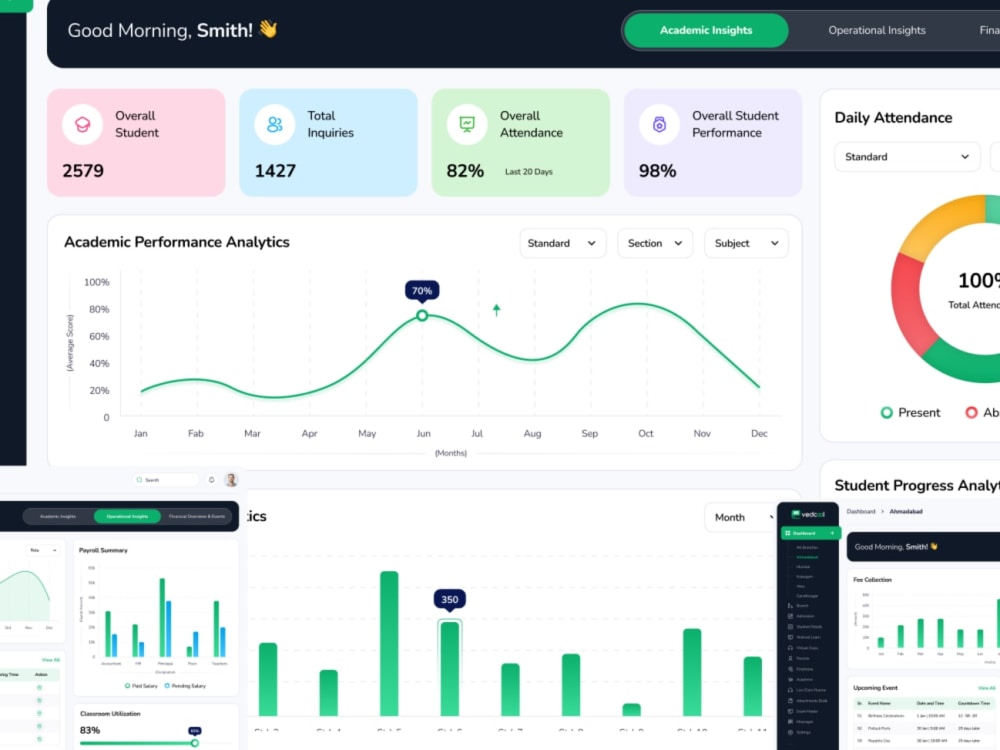Toggle the Present legend in Daily Attendance
This screenshot has width=1000, height=750.
click(x=911, y=413)
